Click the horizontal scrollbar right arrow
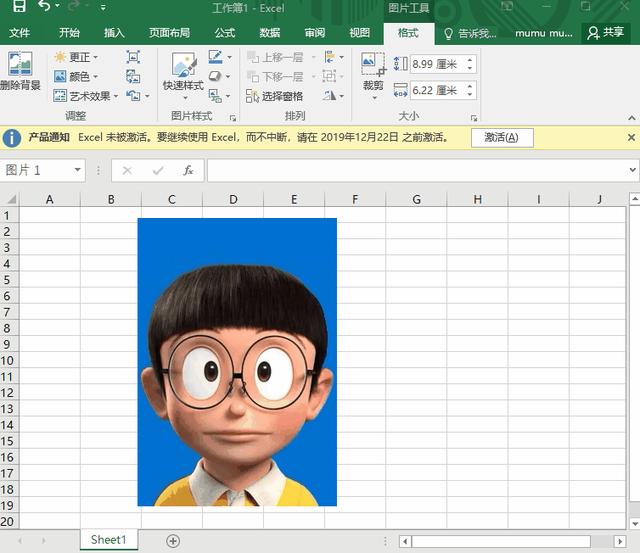Image resolution: width=640 pixels, height=553 pixels. 620,541
